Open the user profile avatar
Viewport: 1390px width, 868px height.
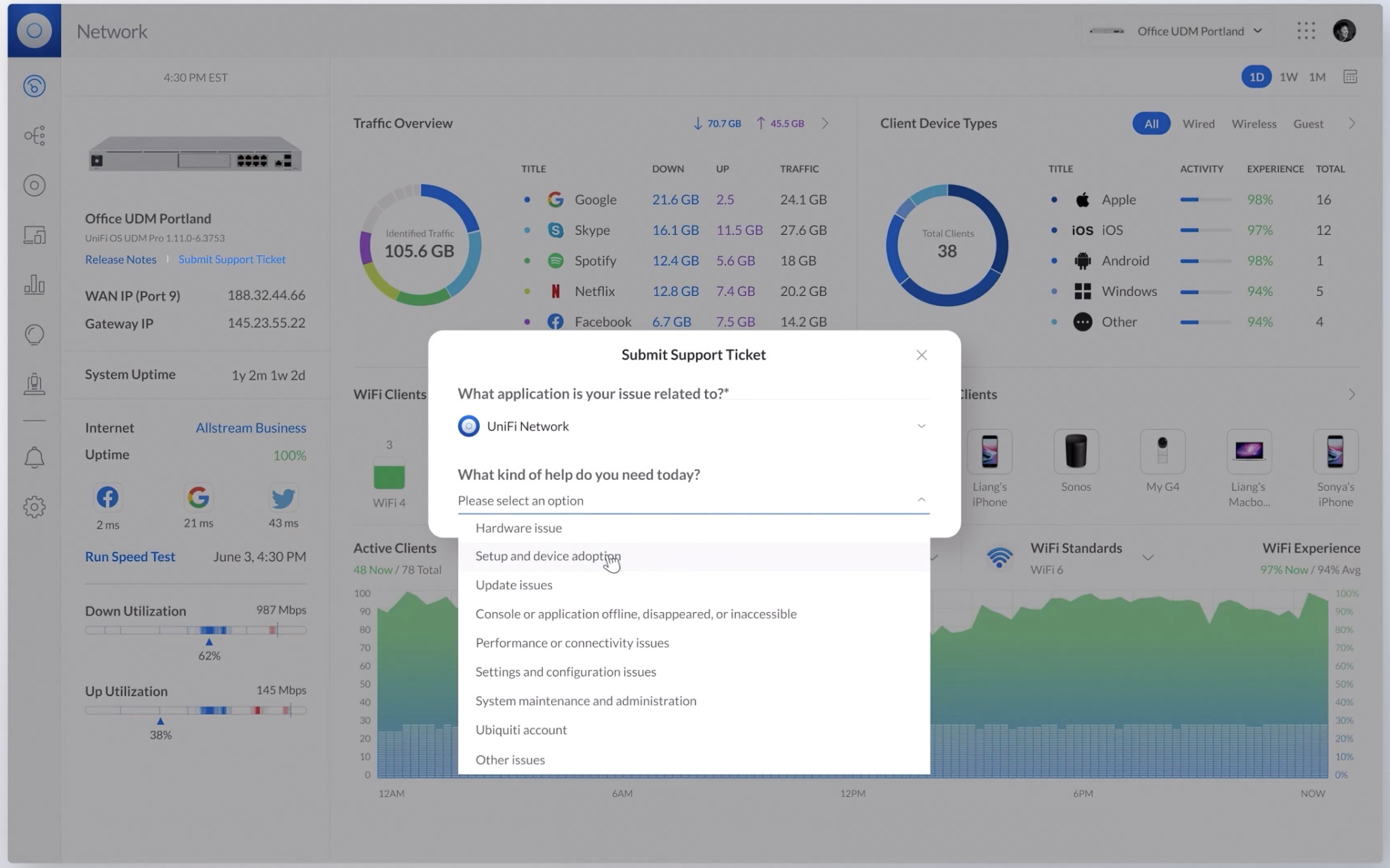(x=1344, y=31)
